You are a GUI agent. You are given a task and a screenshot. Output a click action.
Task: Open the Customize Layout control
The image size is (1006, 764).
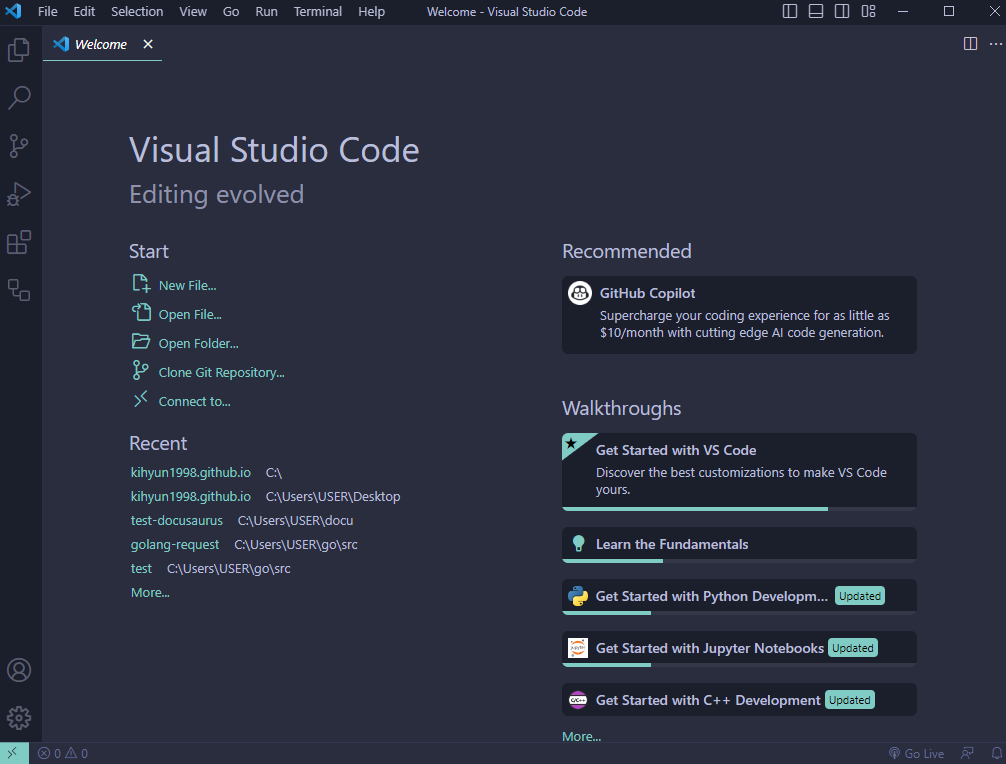tap(868, 12)
